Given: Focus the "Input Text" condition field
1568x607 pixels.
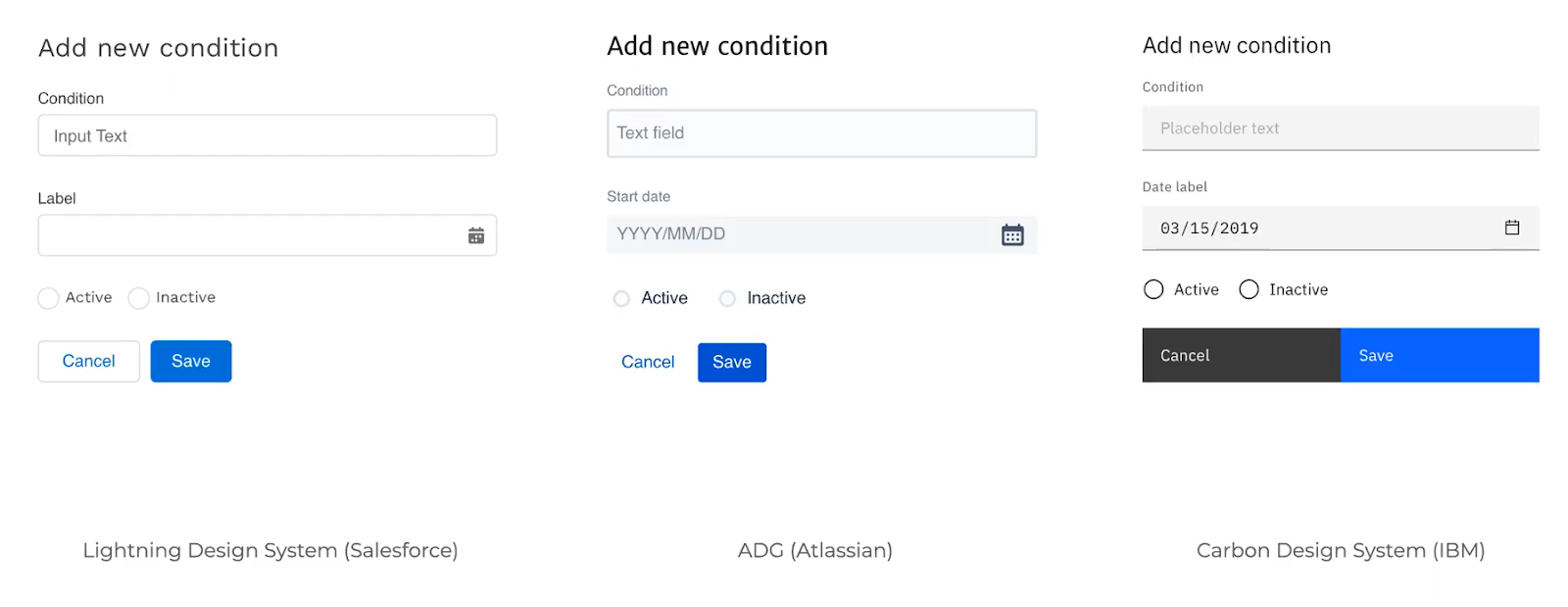Looking at the screenshot, I should pyautogui.click(x=267, y=135).
